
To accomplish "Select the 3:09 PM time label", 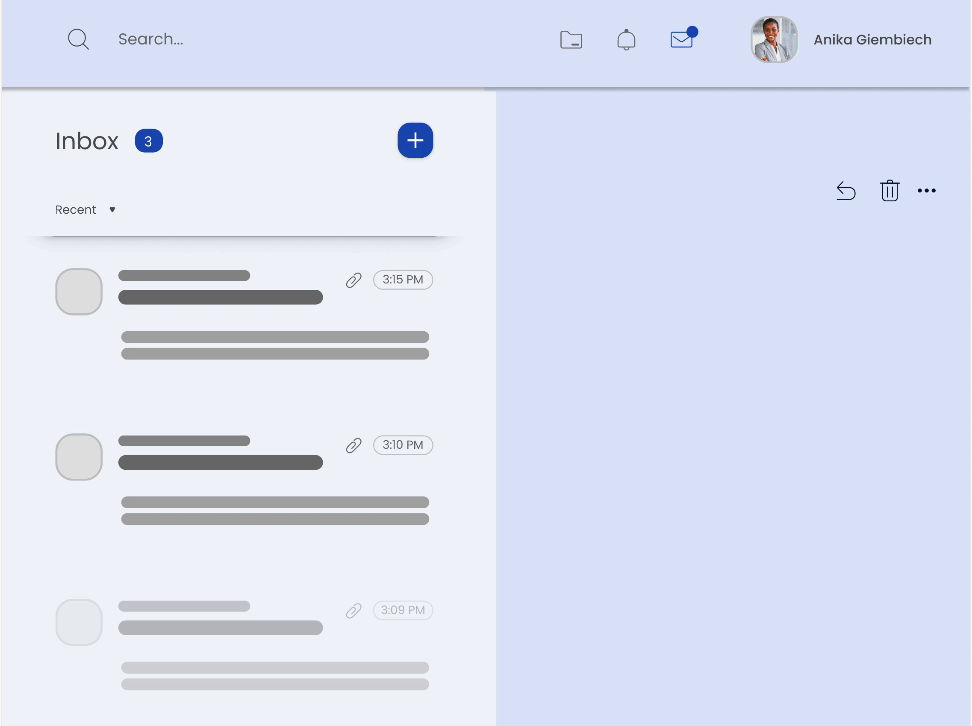I will (x=403, y=610).
